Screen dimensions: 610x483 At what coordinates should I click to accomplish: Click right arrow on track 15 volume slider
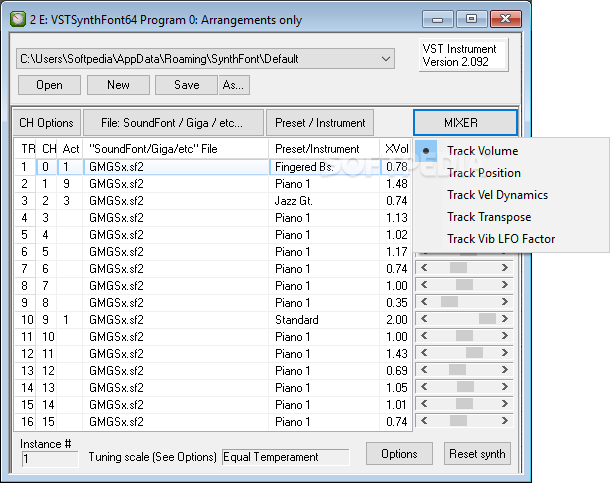(505, 404)
